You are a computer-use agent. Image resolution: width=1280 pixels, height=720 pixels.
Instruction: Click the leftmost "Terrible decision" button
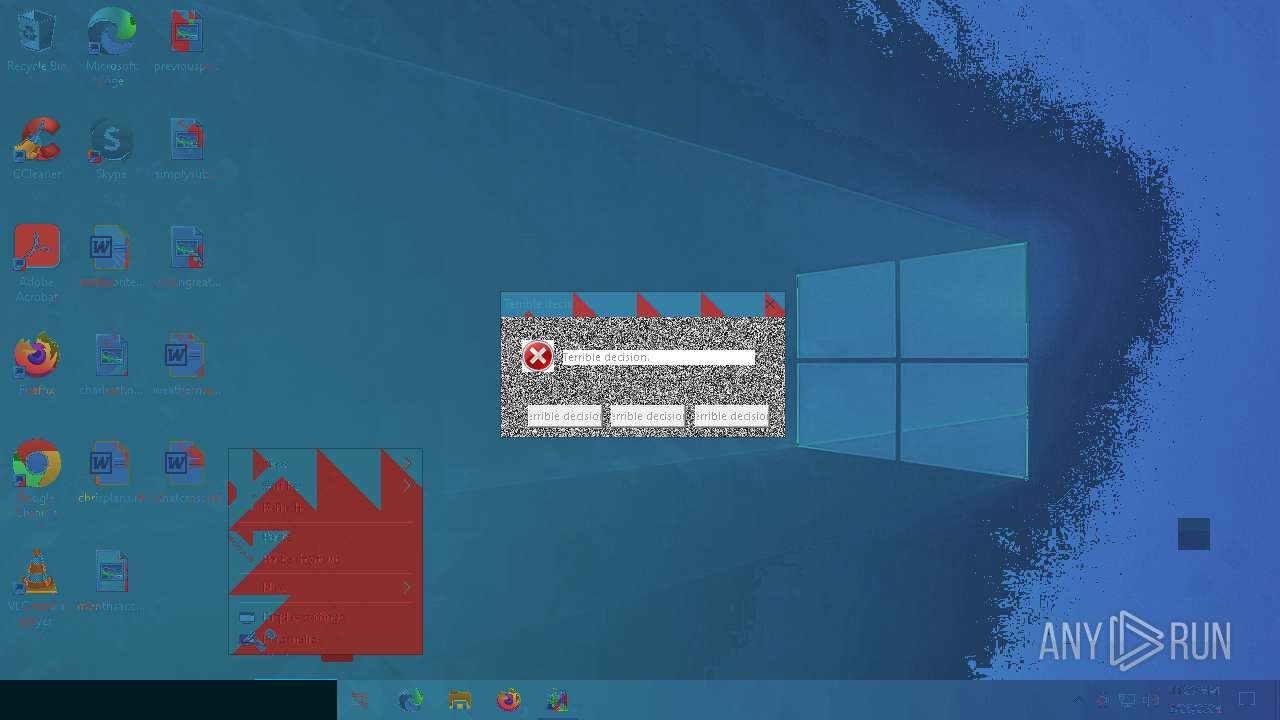click(565, 416)
